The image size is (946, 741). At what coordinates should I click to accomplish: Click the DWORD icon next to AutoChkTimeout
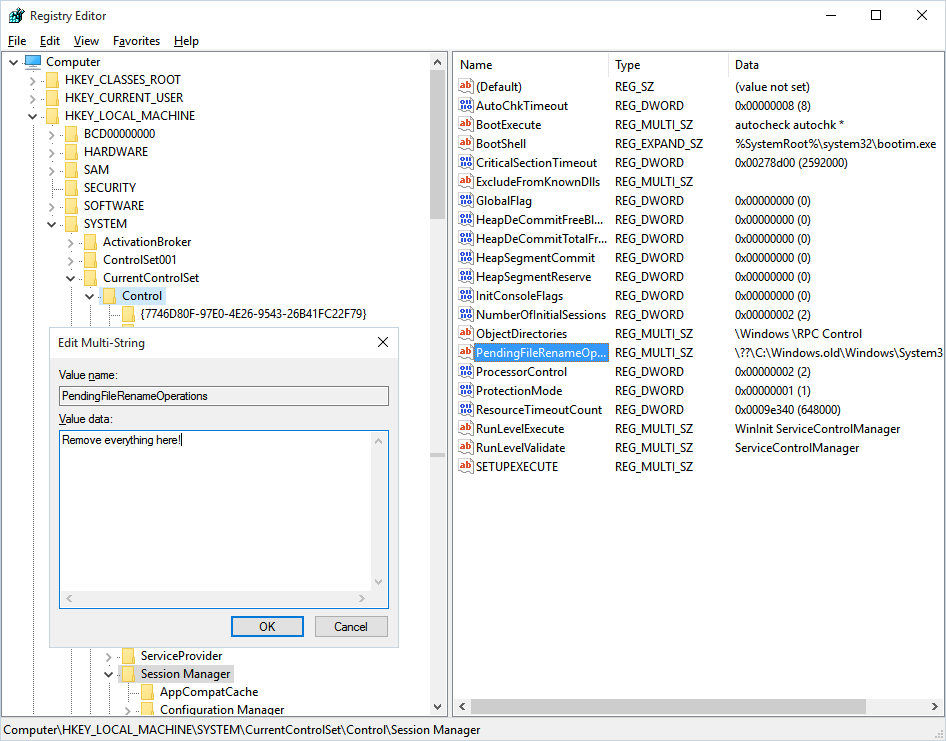tap(465, 106)
